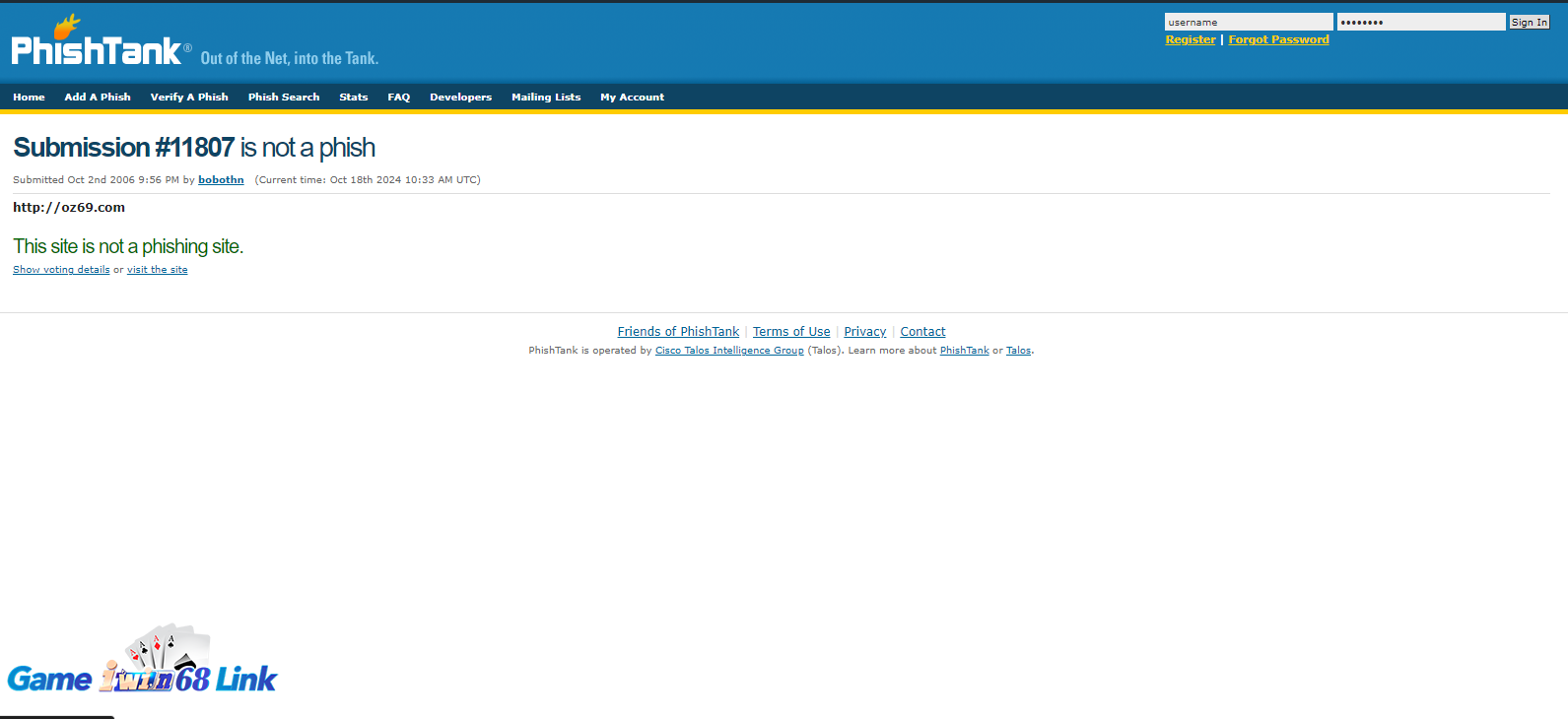Open Developers section

(460, 98)
